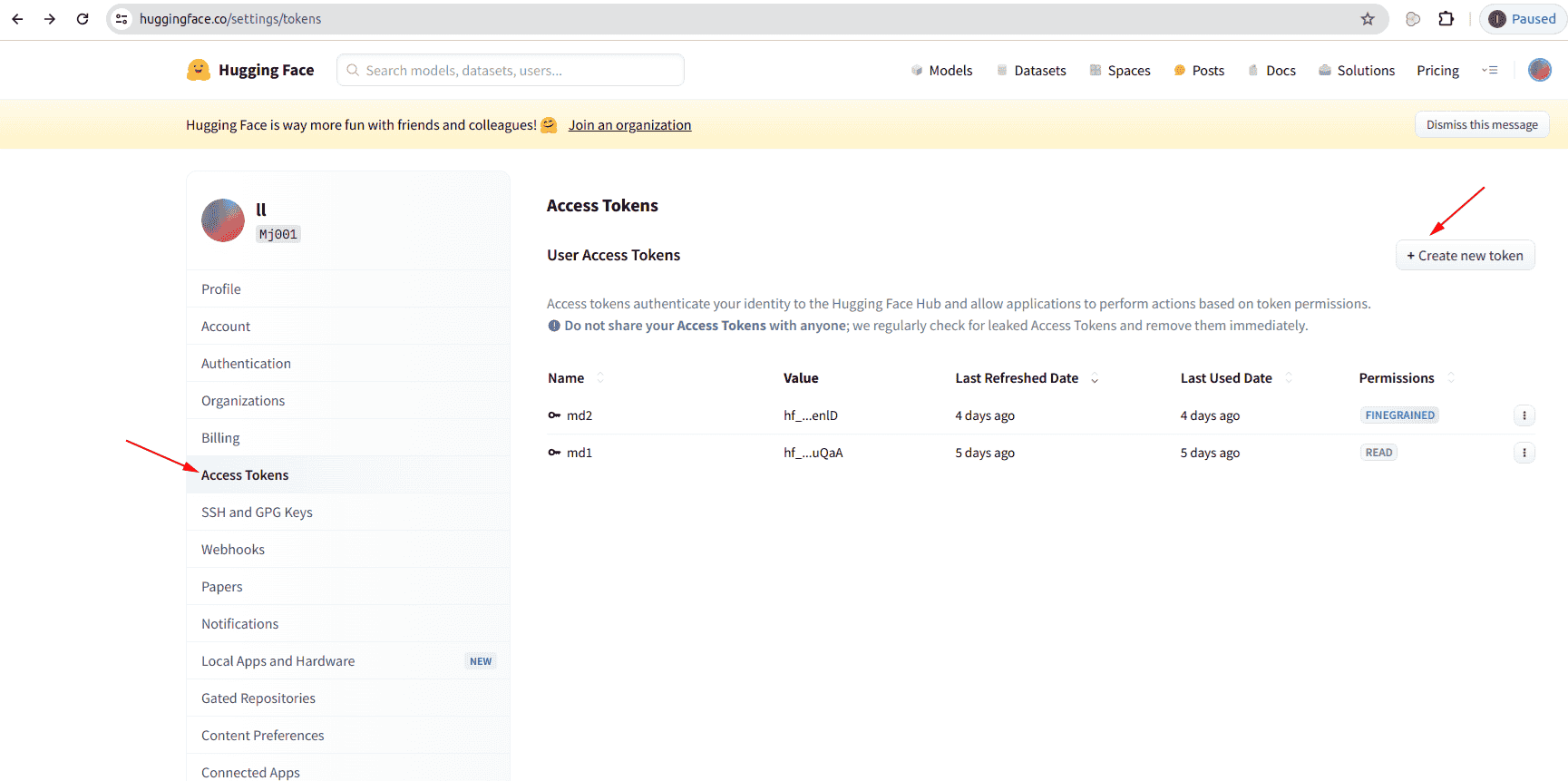
Task: Dismiss the organization banner message
Action: pyautogui.click(x=1481, y=125)
